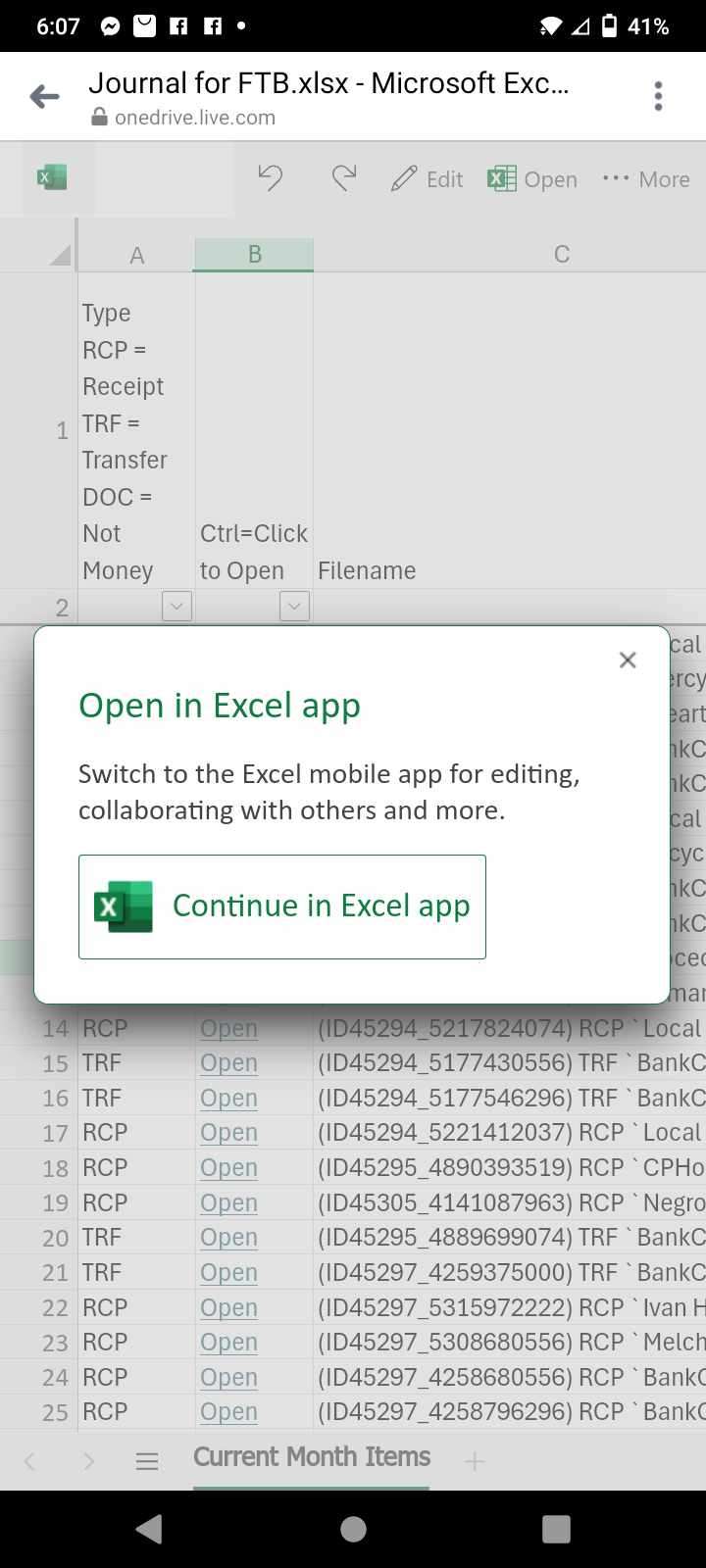
Task: Switch to the Current Month Items tab
Action: tap(312, 1457)
